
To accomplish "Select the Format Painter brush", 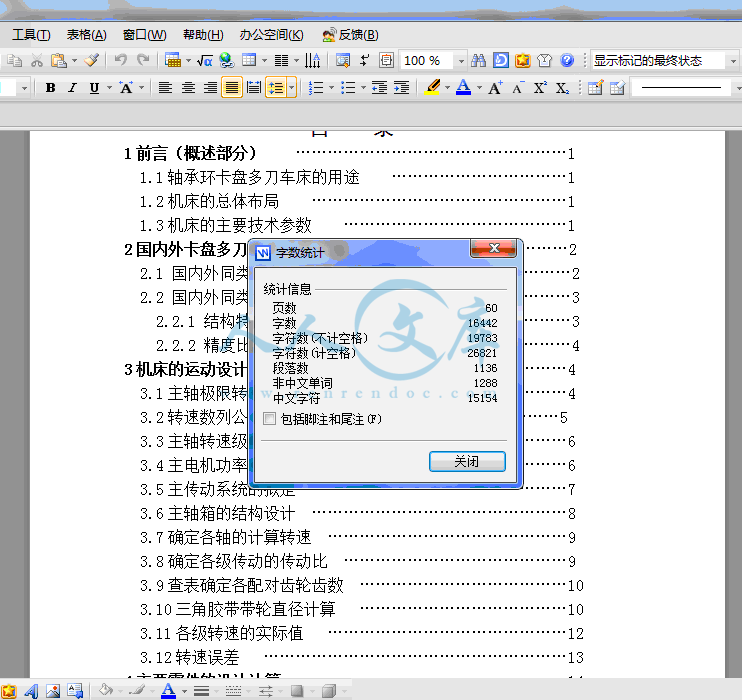I will (91, 60).
